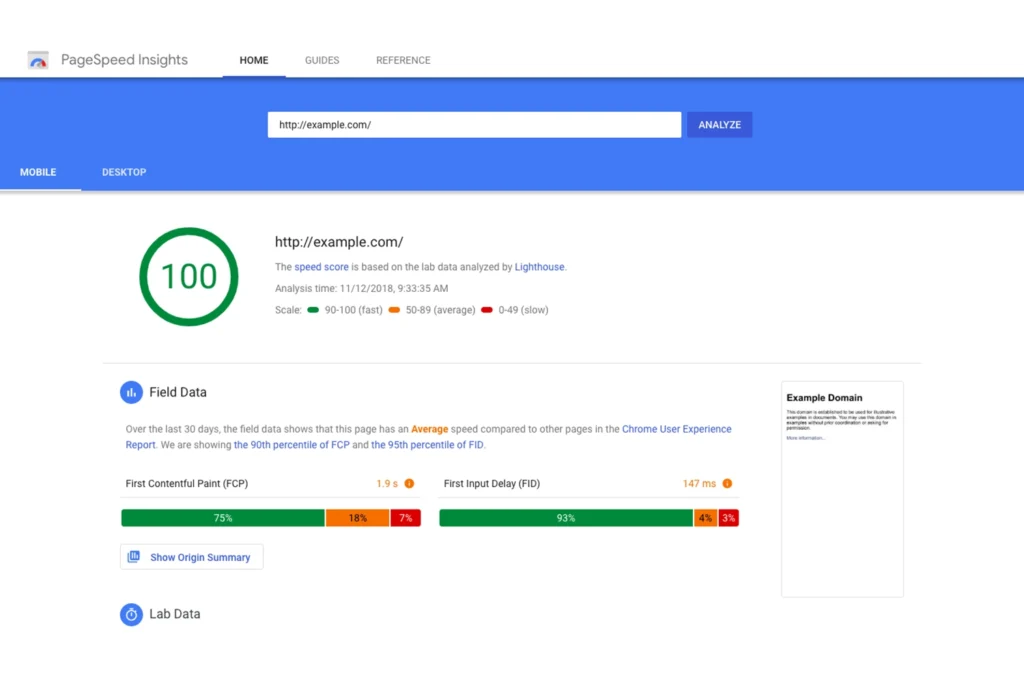Click the PageSpeed Insights logo icon
1024x683 pixels.
click(x=38, y=60)
